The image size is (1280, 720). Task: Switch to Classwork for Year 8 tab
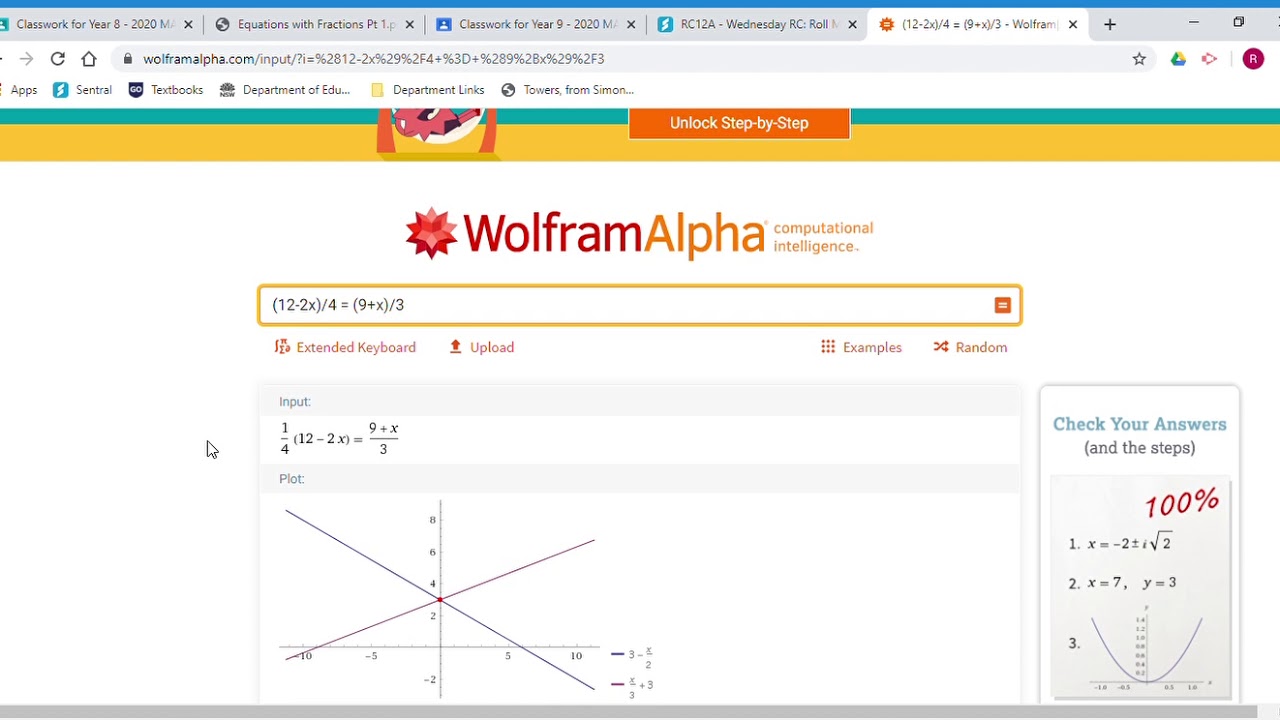(x=95, y=24)
